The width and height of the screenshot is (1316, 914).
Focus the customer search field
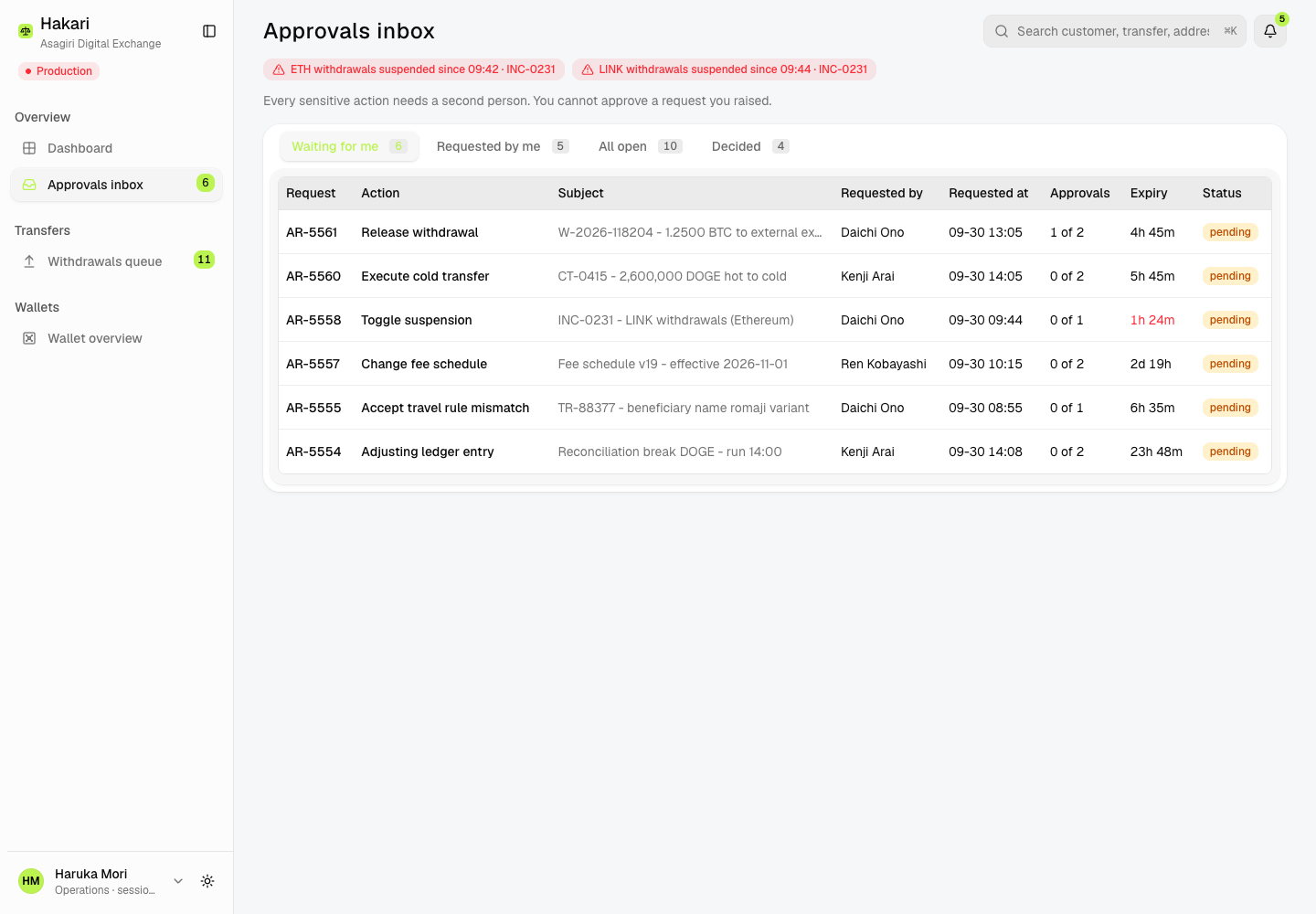[x=1113, y=31]
